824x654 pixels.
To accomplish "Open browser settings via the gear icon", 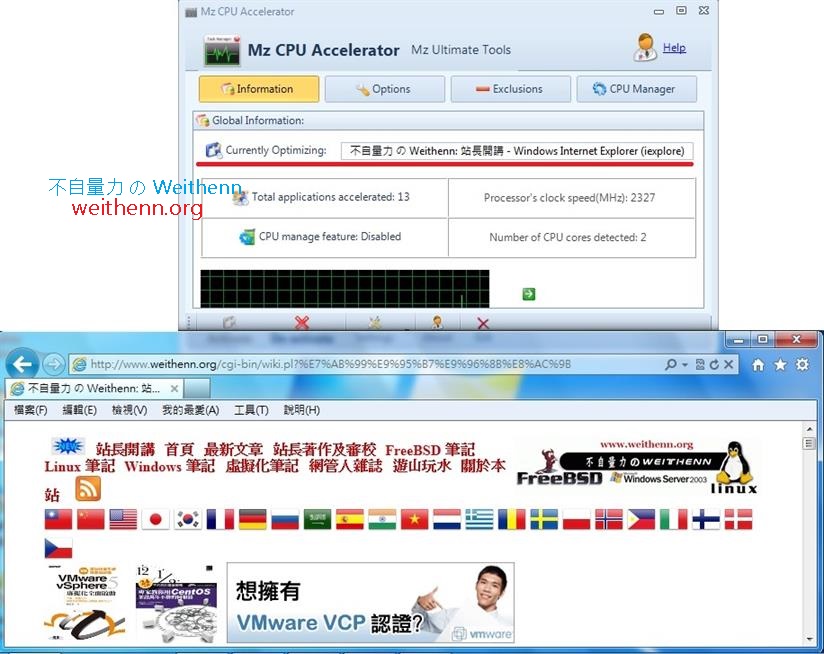I will [x=800, y=365].
